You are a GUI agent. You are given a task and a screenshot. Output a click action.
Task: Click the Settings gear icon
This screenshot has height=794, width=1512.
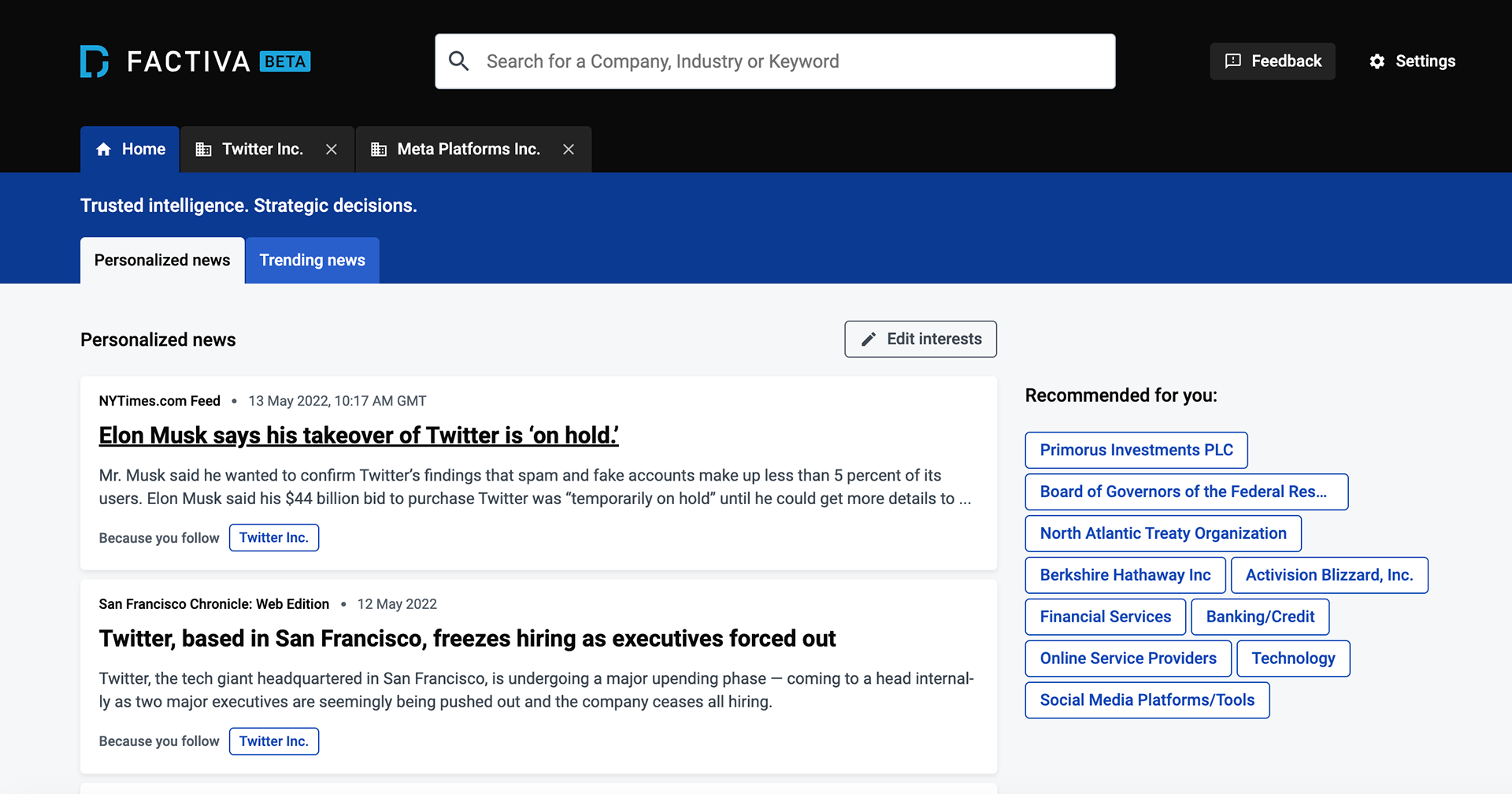[x=1377, y=61]
